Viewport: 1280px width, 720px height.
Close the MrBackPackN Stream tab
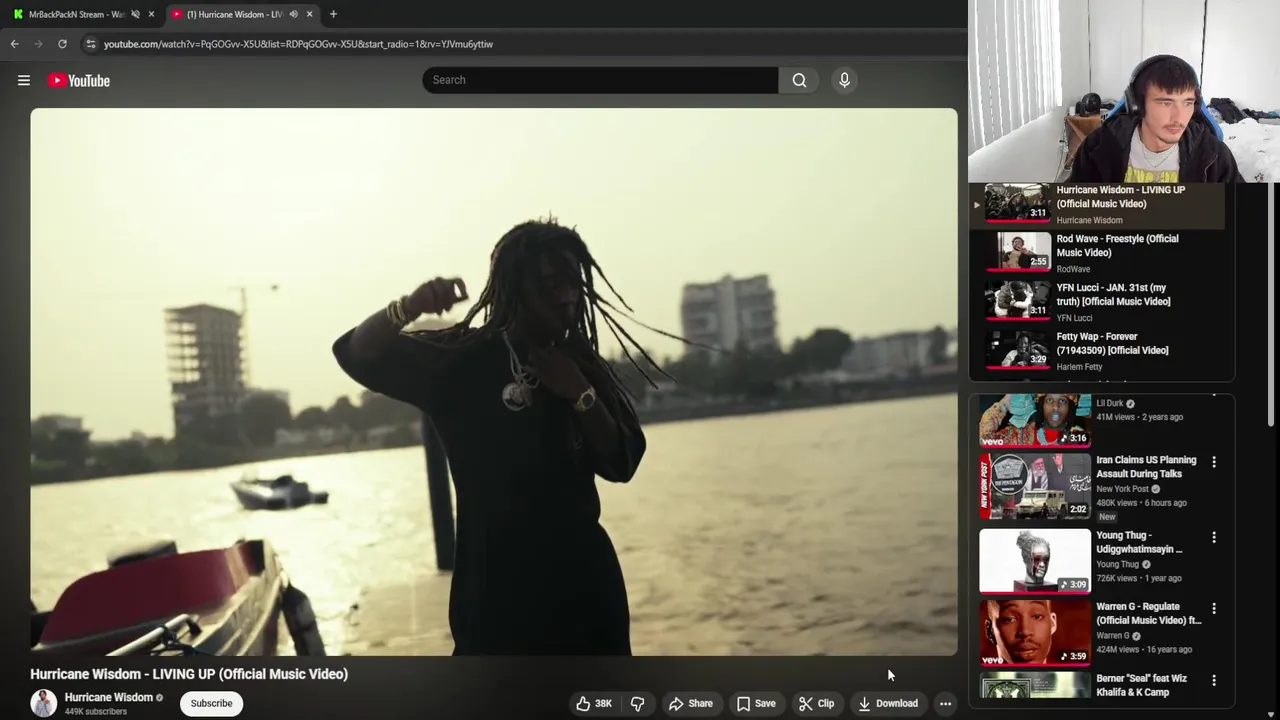point(151,14)
